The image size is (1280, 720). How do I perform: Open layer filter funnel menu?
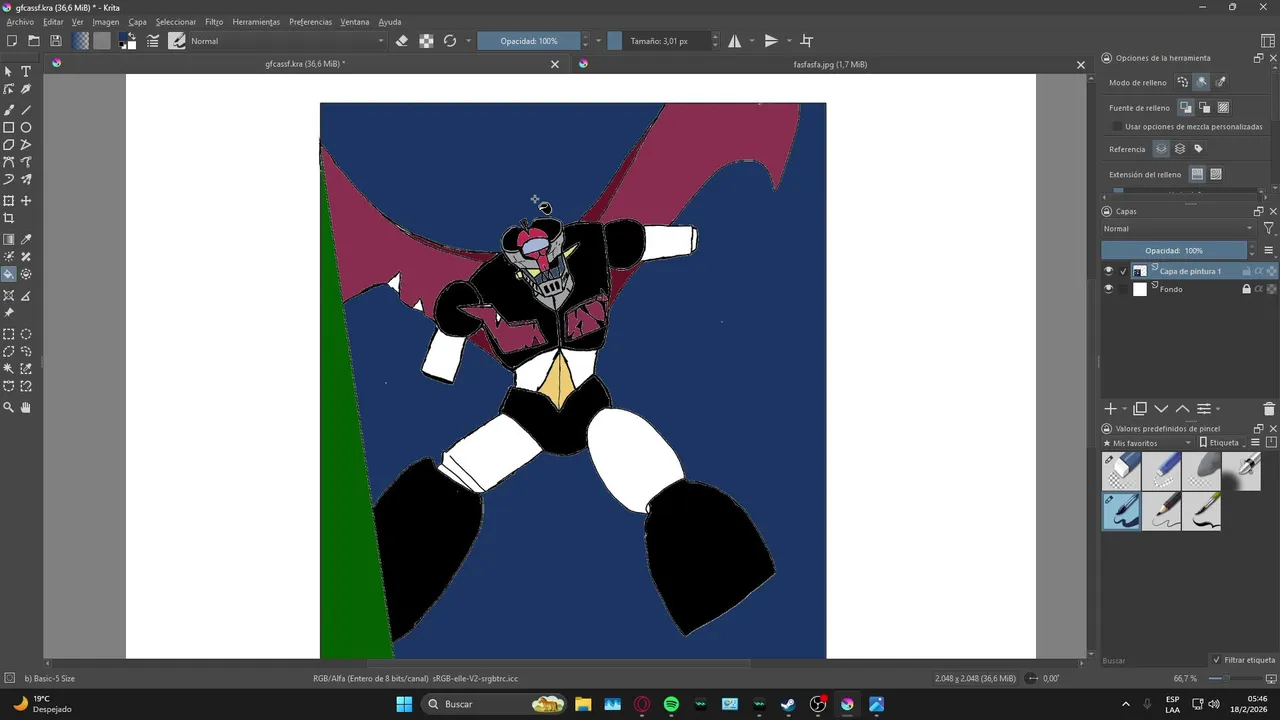1269,229
